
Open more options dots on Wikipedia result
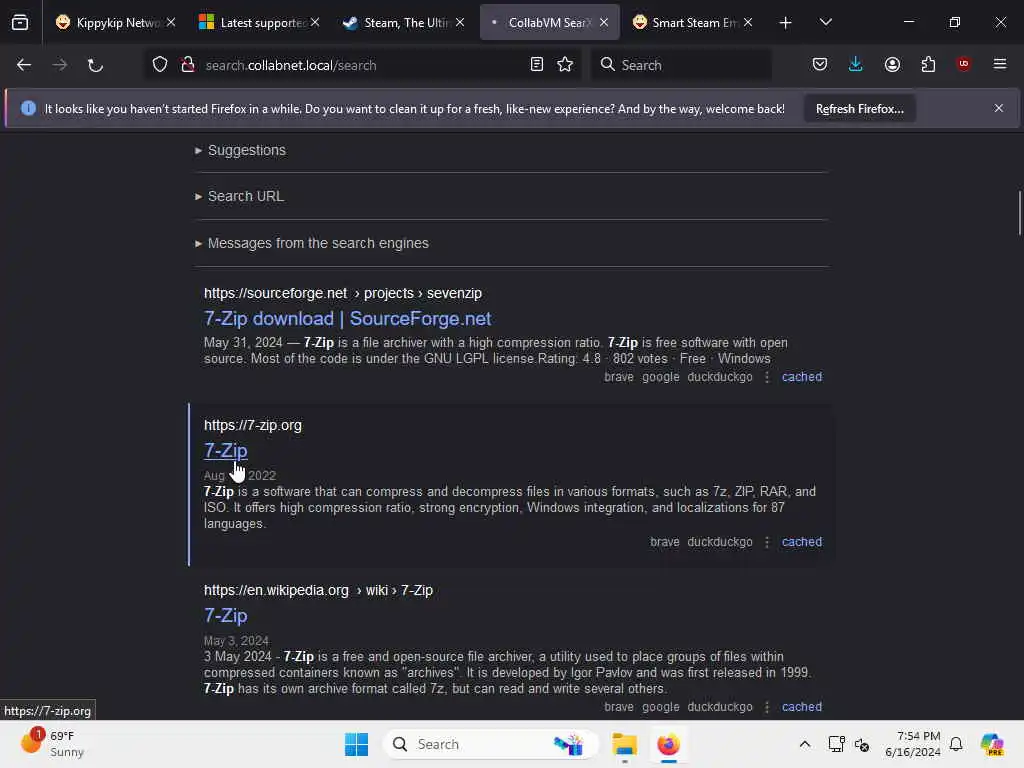pos(767,707)
